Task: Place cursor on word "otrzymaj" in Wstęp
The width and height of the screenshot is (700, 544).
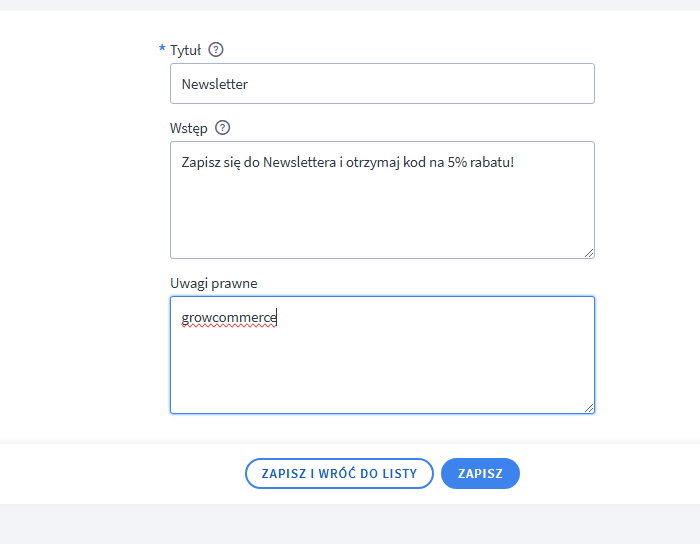Action: click(x=372, y=162)
